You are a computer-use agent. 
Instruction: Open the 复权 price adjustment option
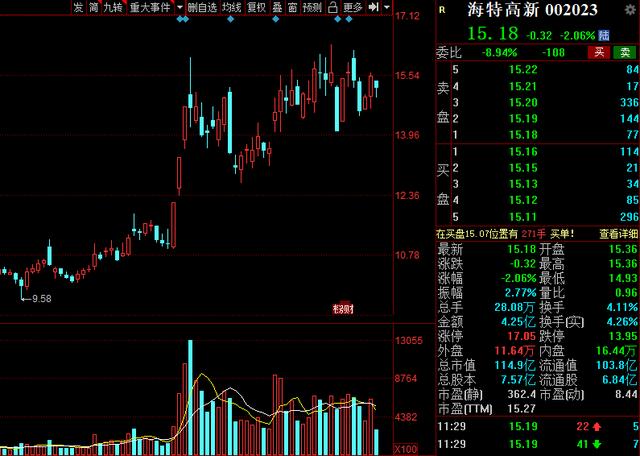tap(257, 7)
